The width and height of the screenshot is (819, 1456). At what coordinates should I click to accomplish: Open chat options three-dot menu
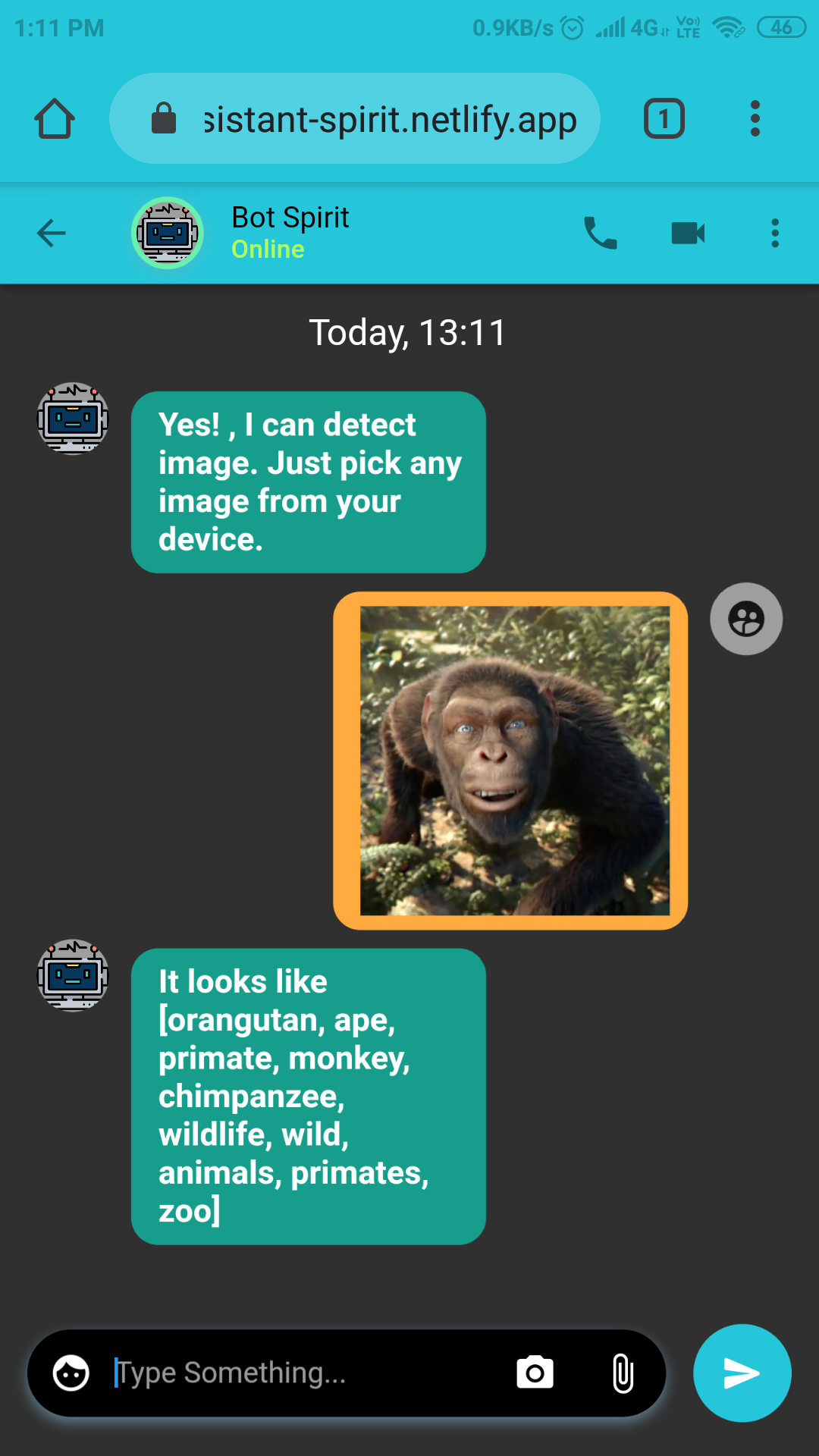[x=775, y=233]
